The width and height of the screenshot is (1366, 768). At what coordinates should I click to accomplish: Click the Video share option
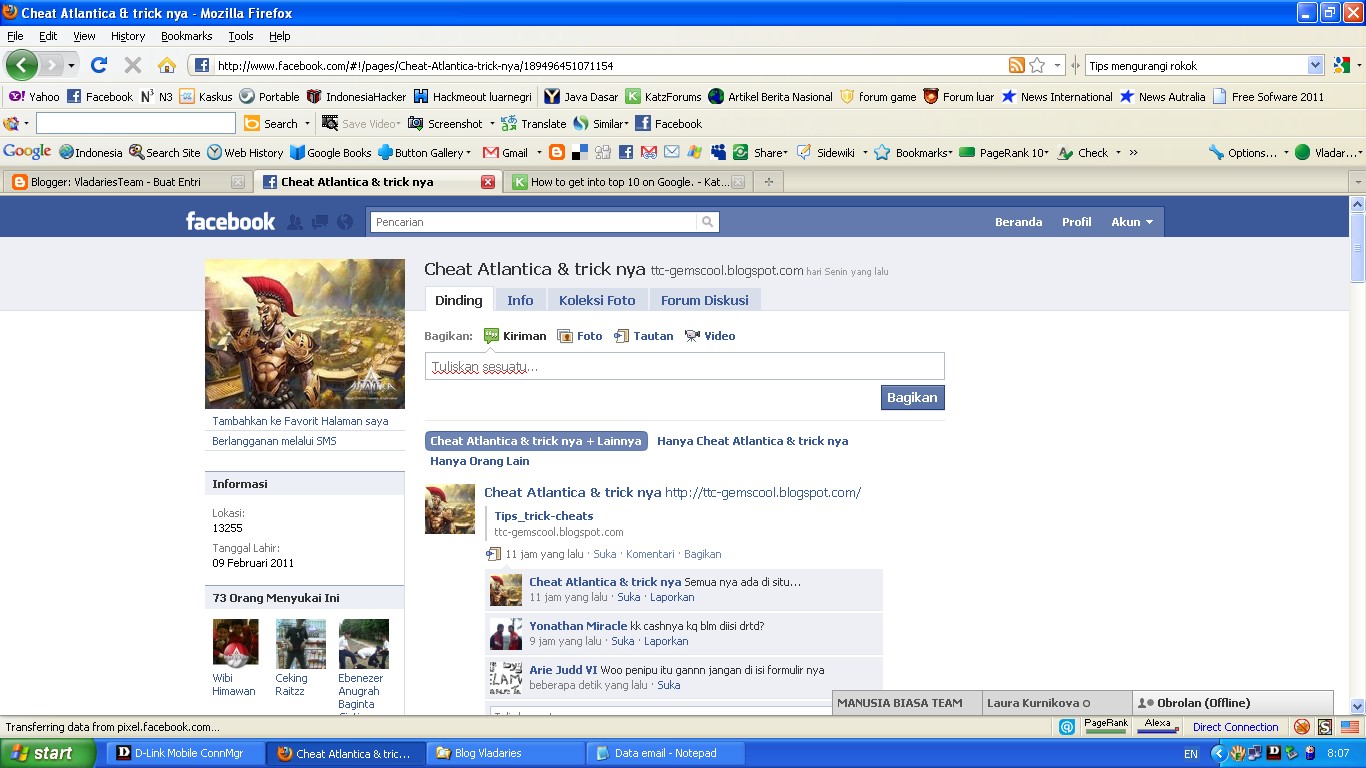pos(710,336)
